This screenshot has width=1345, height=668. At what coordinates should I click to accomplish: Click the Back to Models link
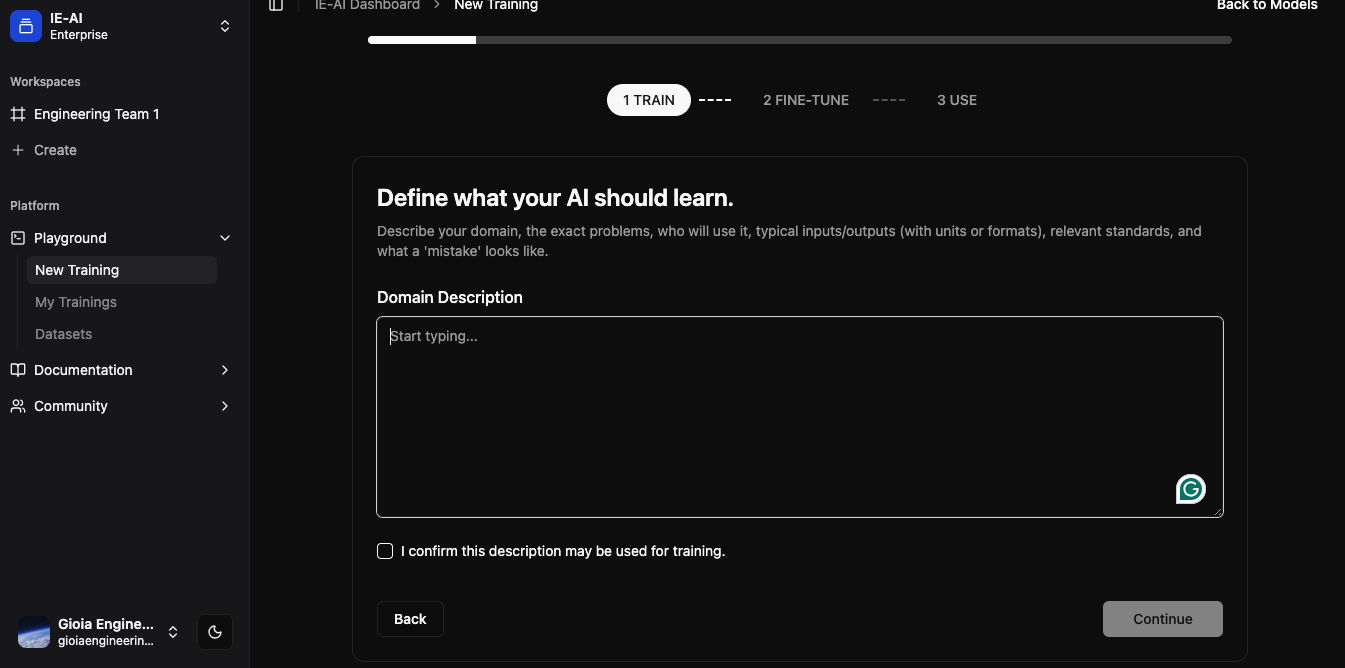tap(1266, 5)
